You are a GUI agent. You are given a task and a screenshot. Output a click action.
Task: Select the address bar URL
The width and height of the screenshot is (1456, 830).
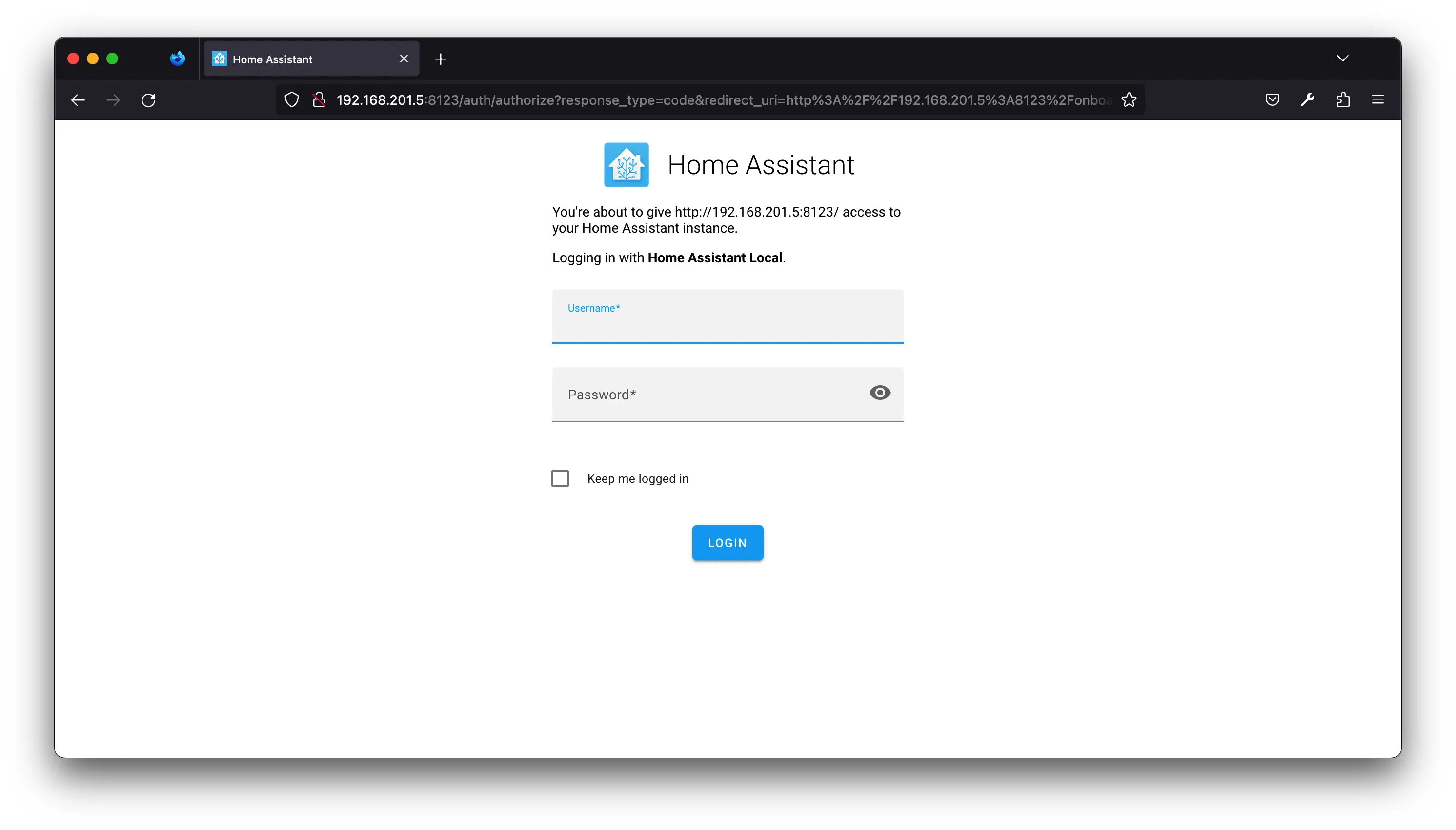[x=723, y=100]
